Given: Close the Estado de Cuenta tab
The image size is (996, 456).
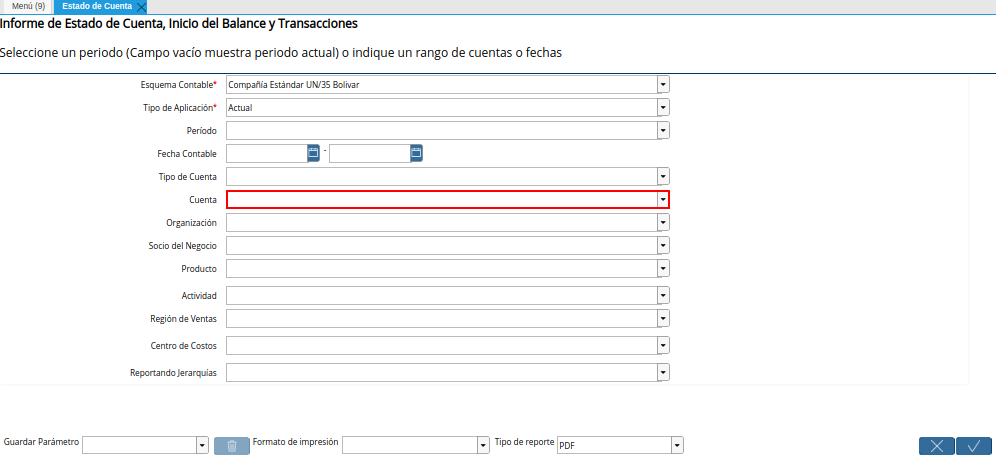Looking at the screenshot, I should (x=142, y=8).
